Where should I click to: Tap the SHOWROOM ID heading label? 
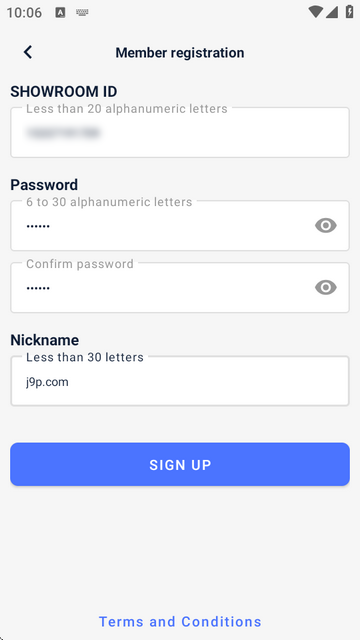64,91
